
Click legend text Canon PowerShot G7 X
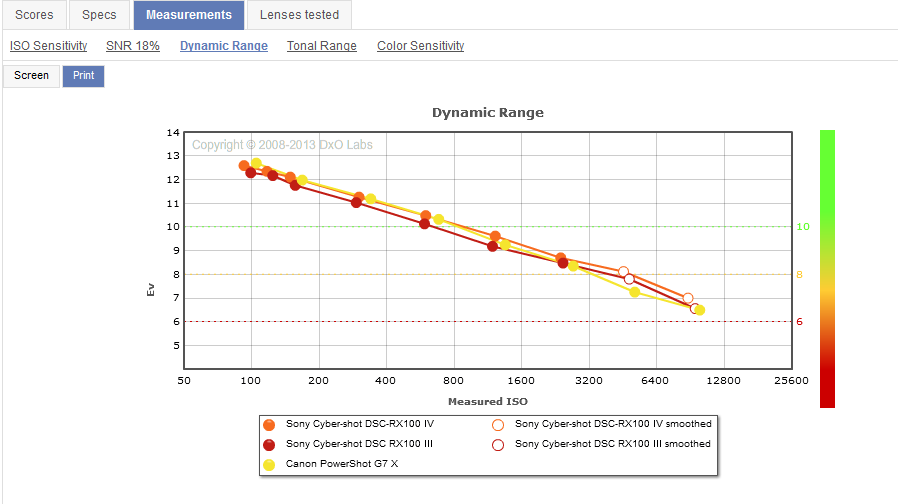coord(342,464)
